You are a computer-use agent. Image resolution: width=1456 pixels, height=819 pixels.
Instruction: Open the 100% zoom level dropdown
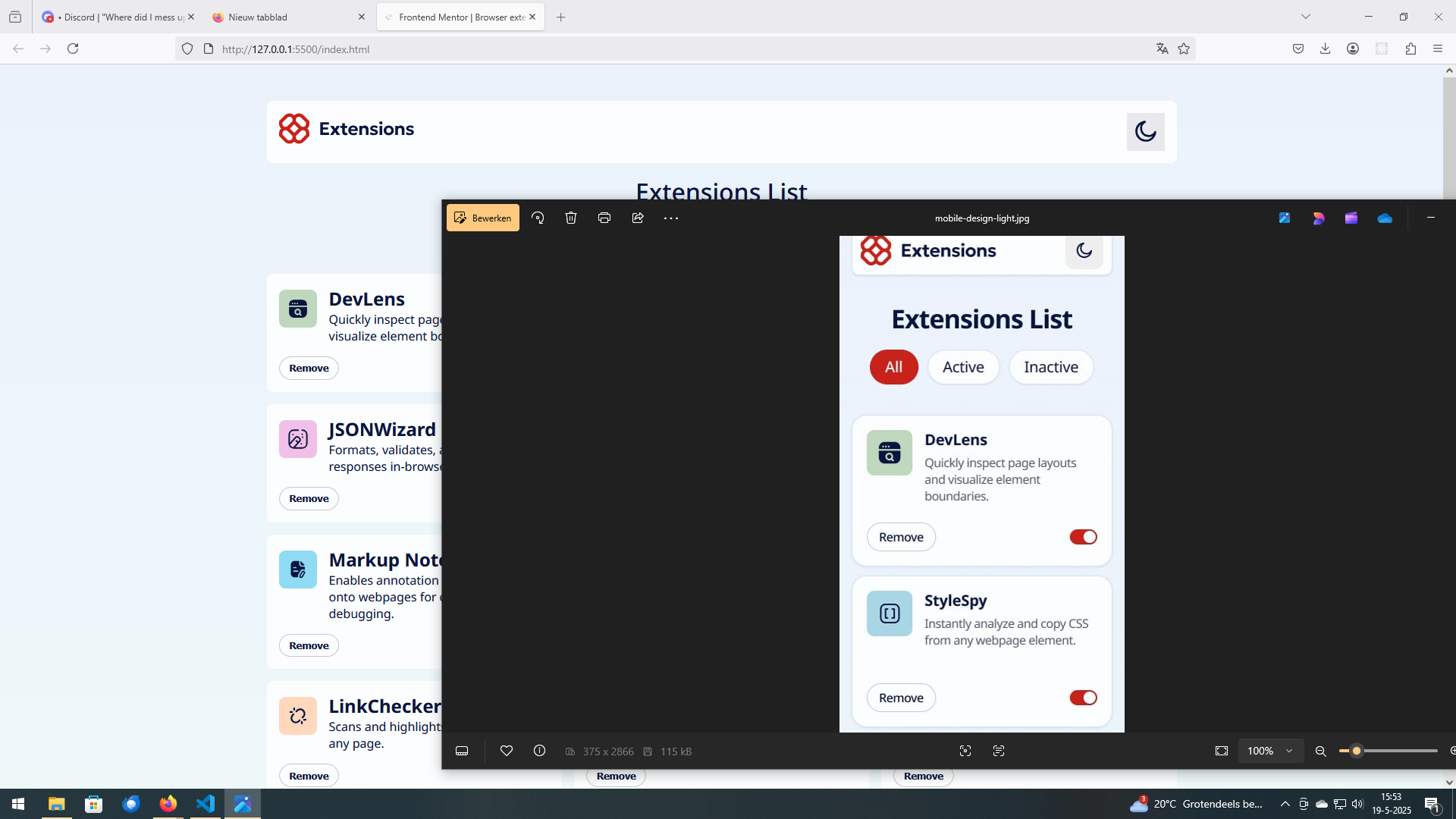tap(1271, 751)
